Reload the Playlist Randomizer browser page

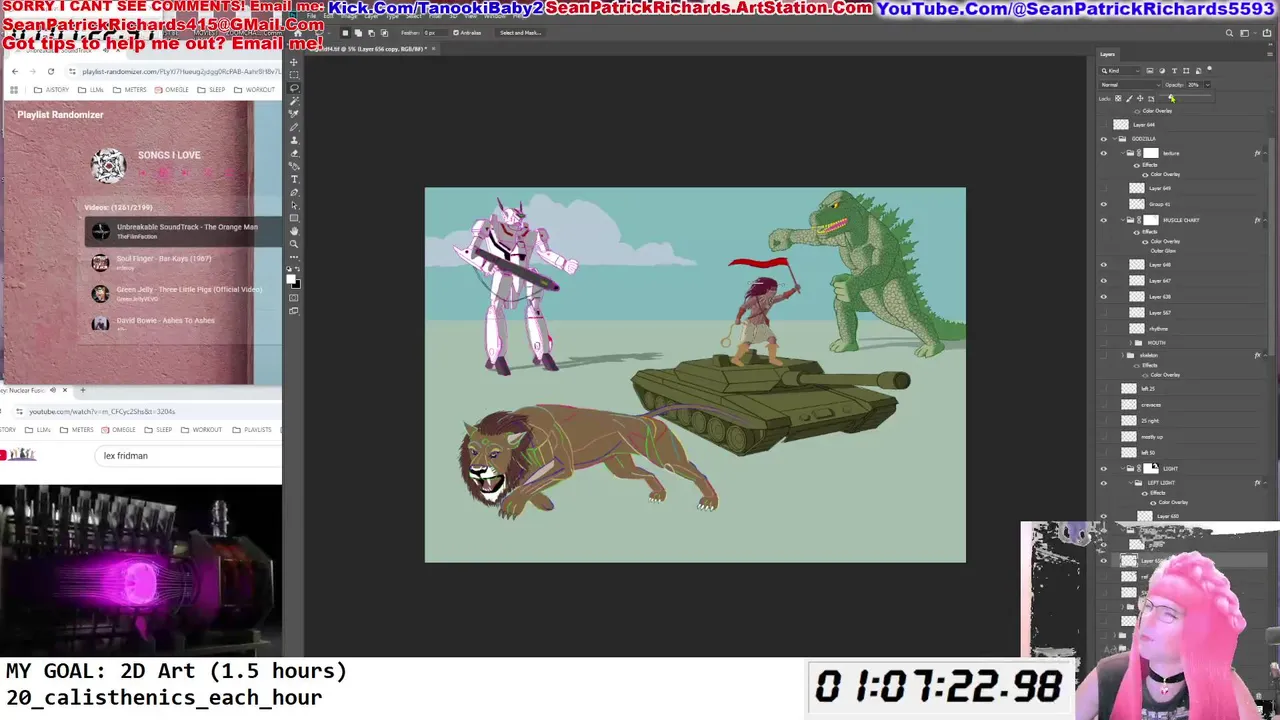coord(51,72)
